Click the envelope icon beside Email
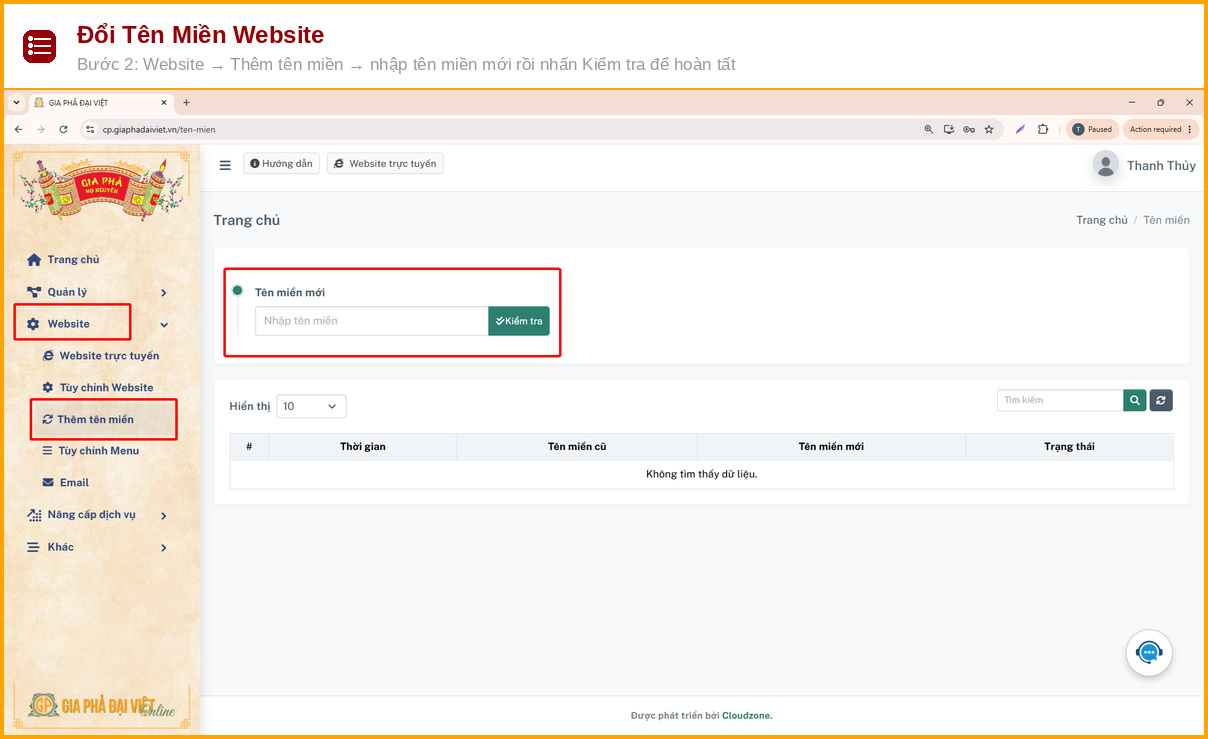This screenshot has width=1208, height=739. 48,483
